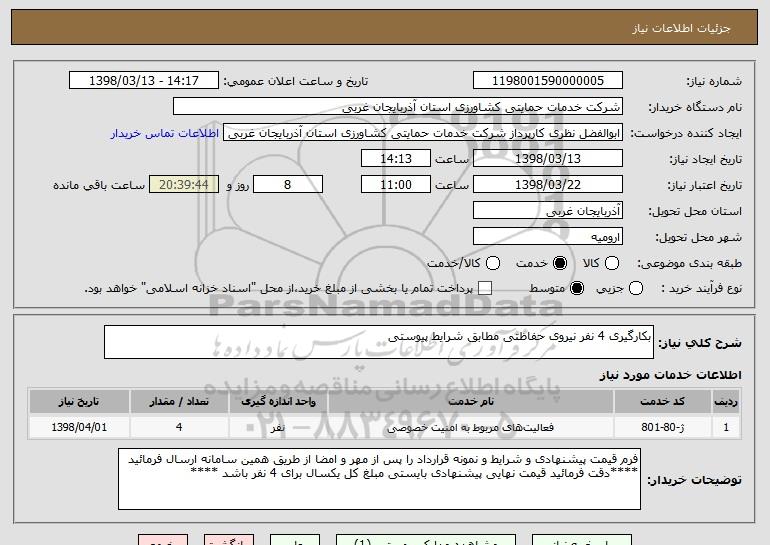Click the بازگشت button at the bottom

229,540
